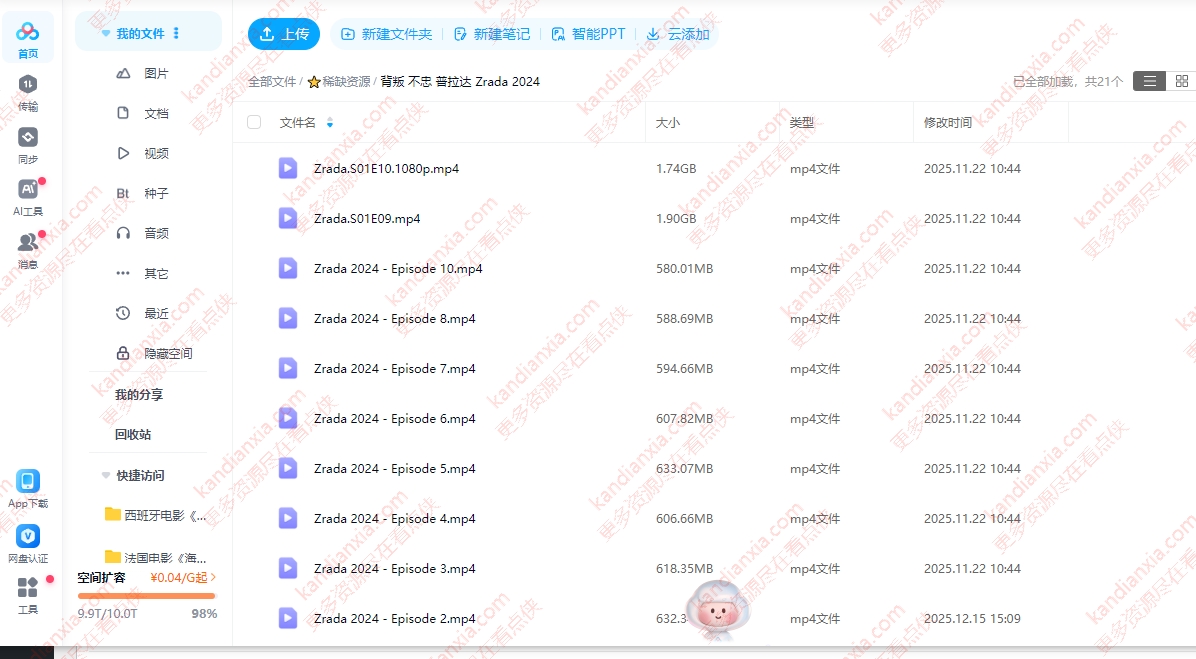Click the 网盘认证 verification icon
1196x659 pixels.
pyautogui.click(x=28, y=536)
